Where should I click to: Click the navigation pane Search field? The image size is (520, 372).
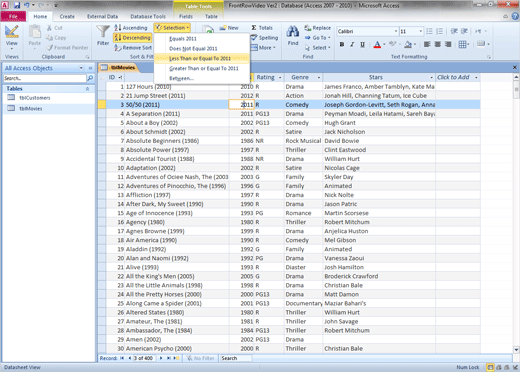(45, 78)
